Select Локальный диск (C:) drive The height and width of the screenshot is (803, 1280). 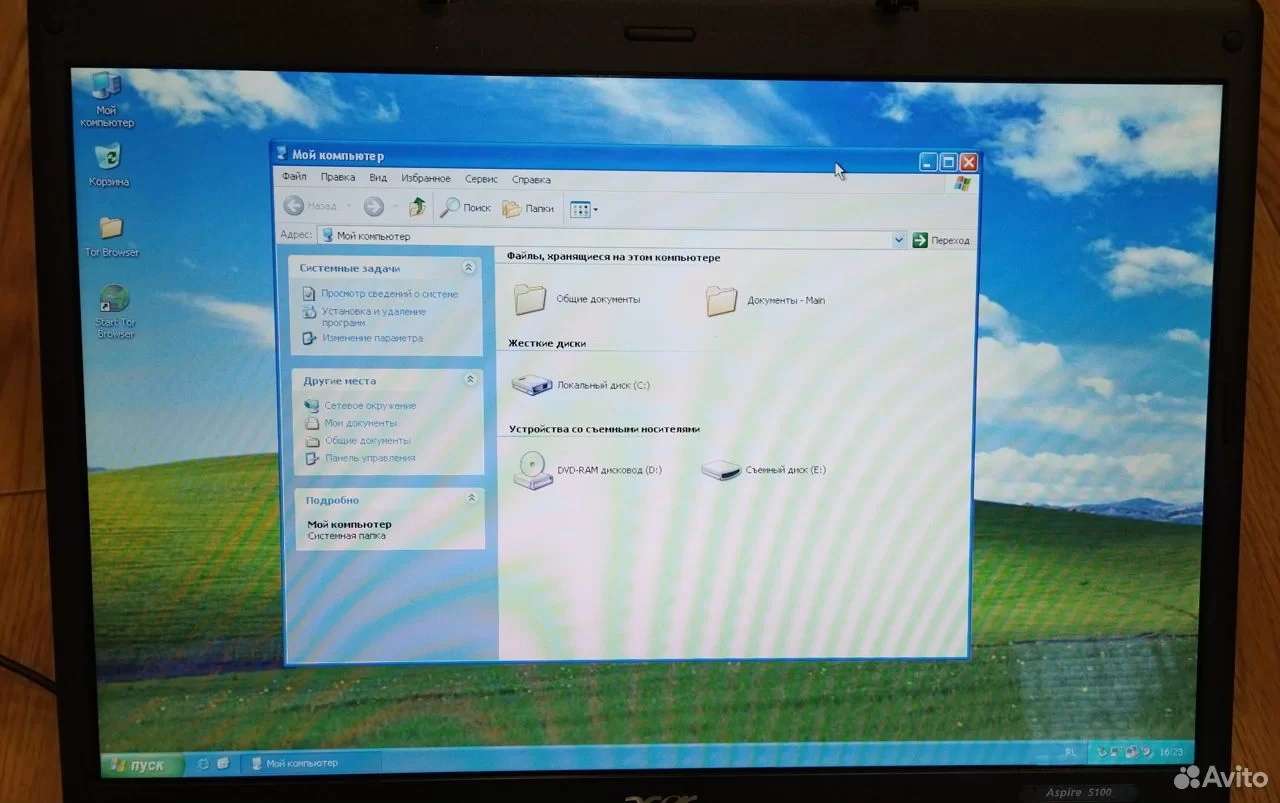[581, 384]
